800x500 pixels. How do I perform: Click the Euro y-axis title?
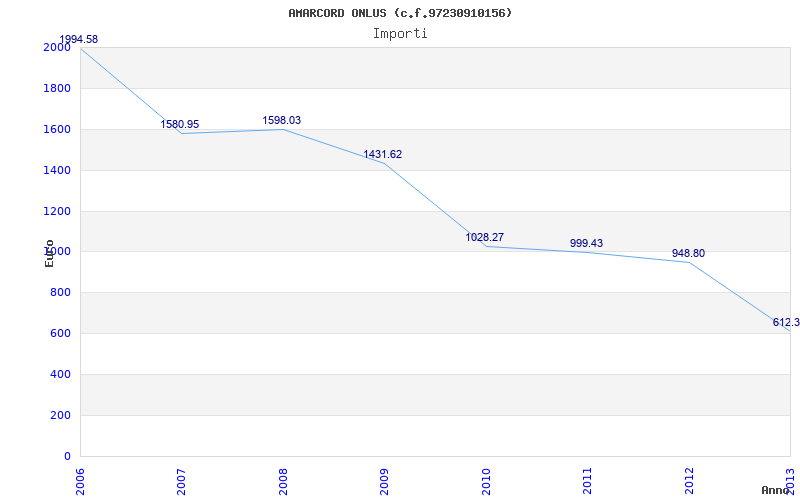tap(49, 252)
